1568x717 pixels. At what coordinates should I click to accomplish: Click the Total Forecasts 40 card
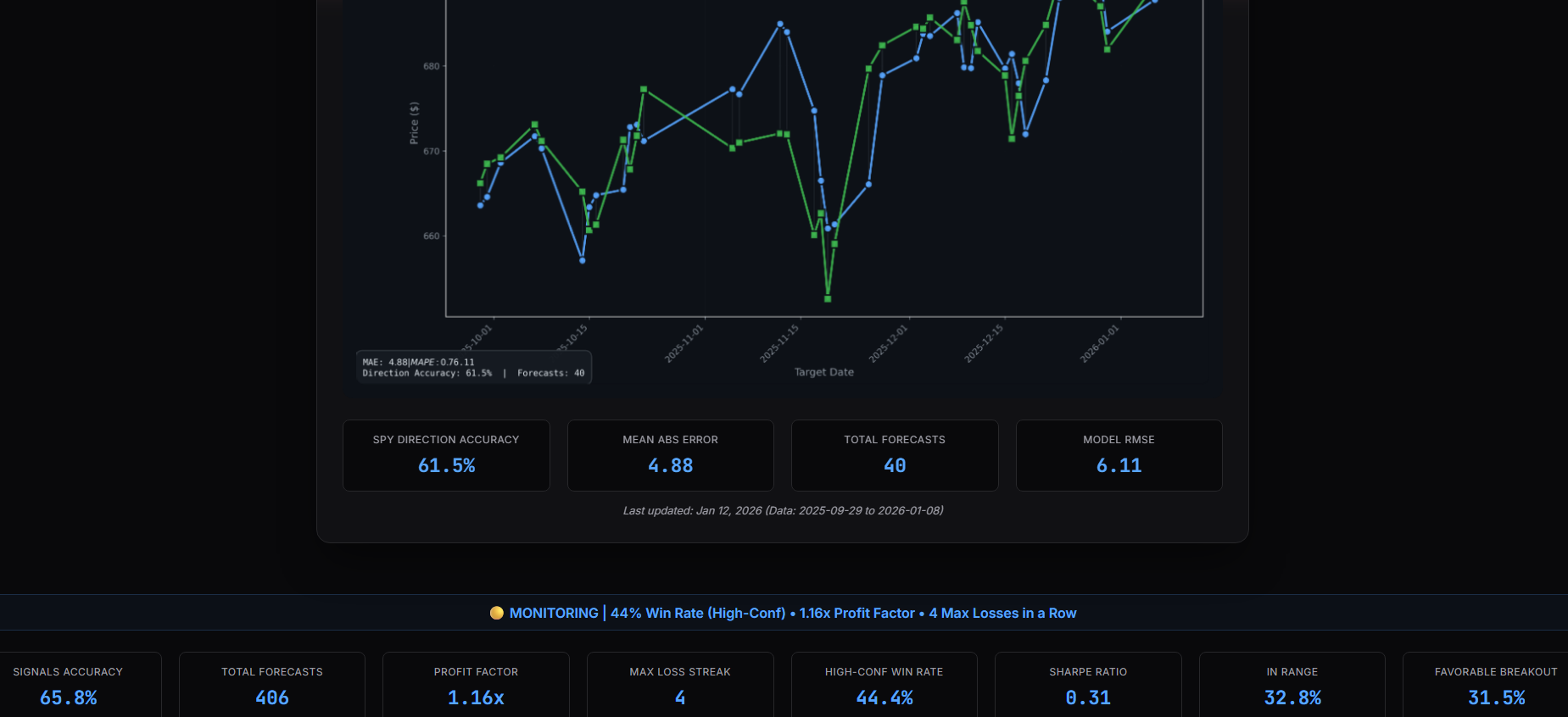(895, 455)
